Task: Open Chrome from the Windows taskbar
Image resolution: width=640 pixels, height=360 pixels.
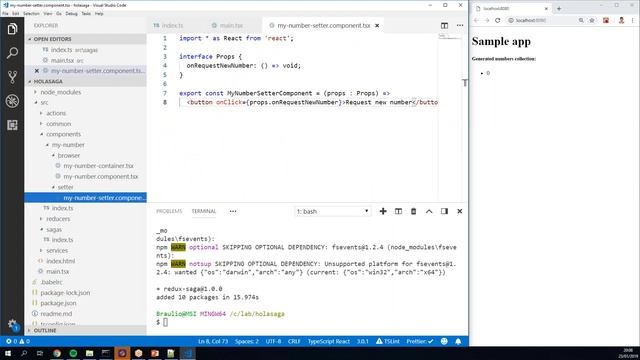Action: pos(57,353)
